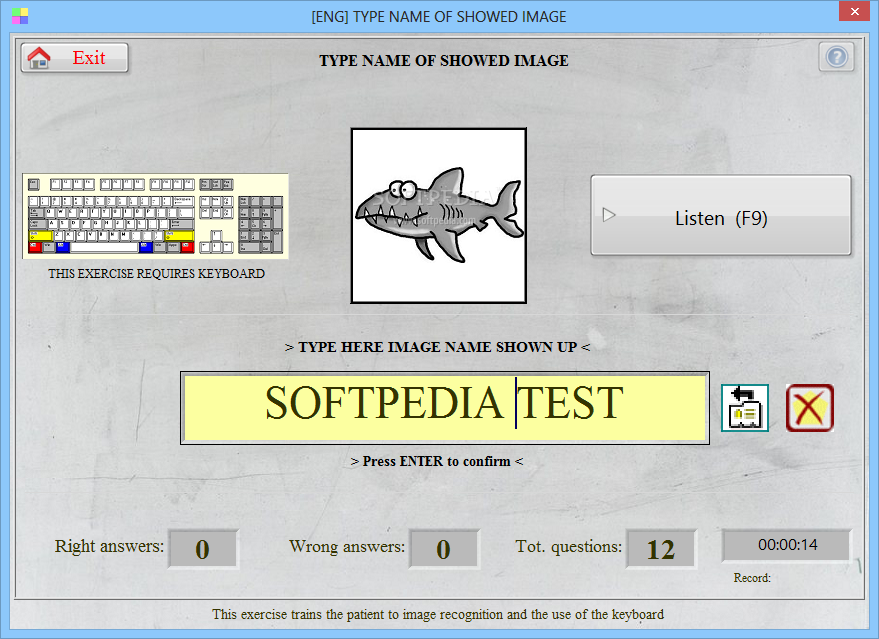879x639 pixels.
Task: Click the timer showing 00:00:14
Action: click(x=787, y=545)
